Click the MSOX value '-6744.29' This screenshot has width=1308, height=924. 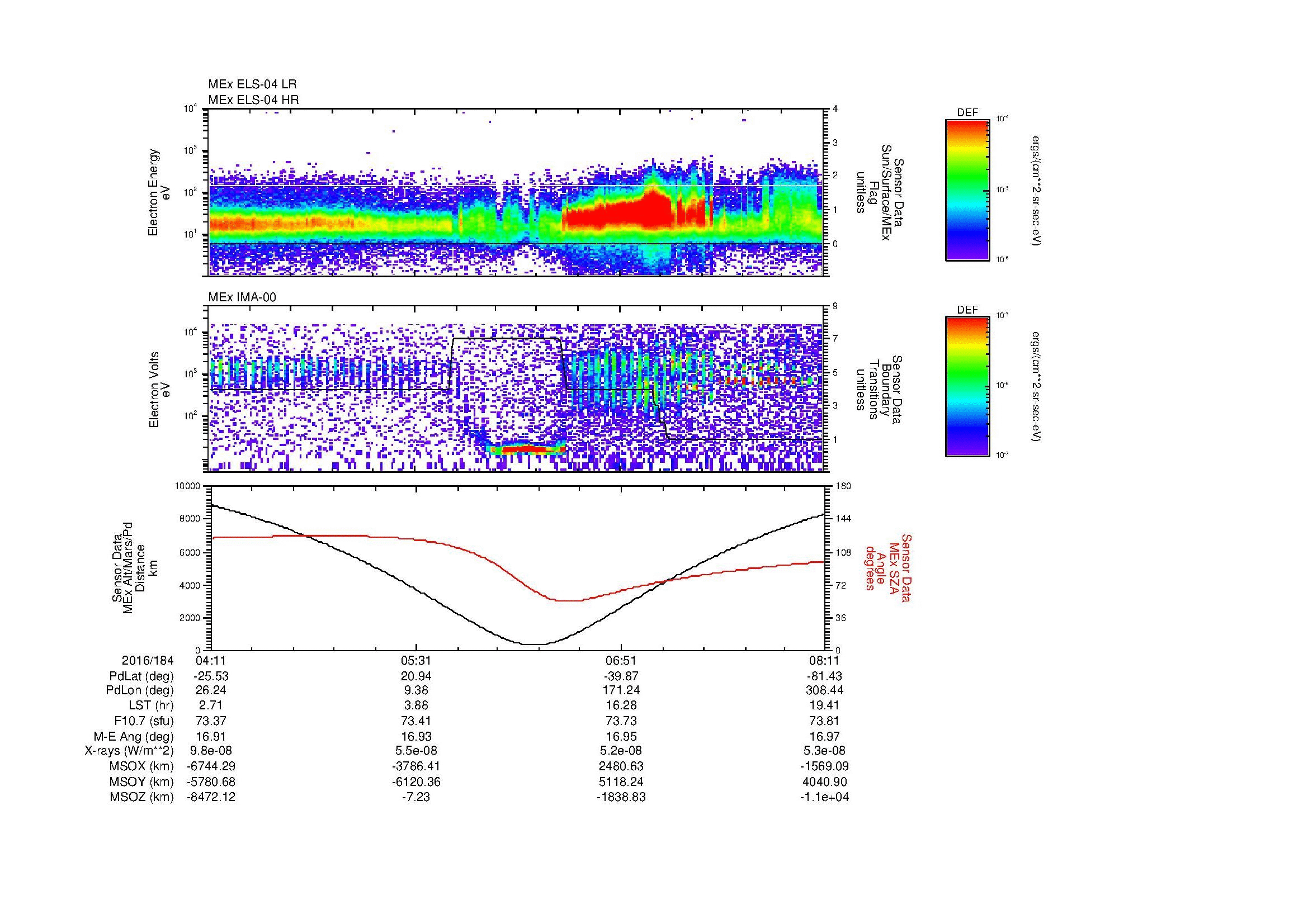pyautogui.click(x=211, y=766)
